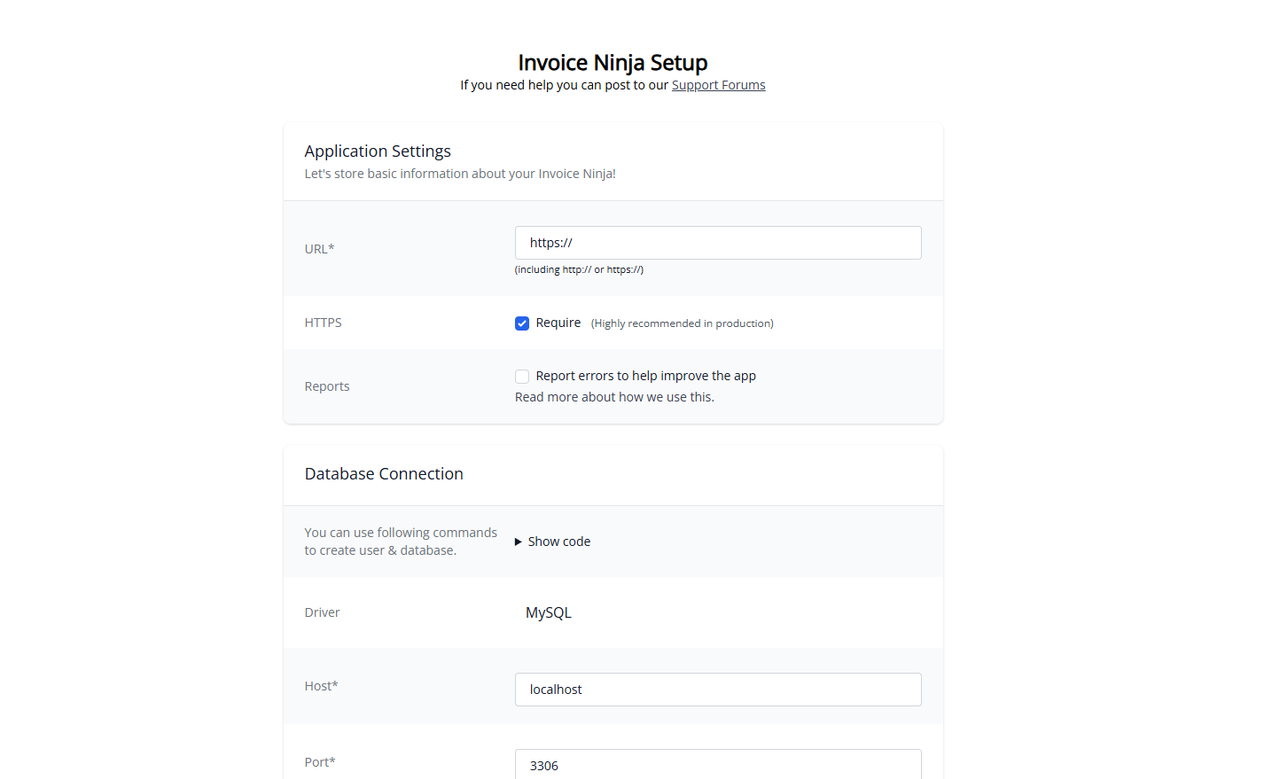Click the 'Port*' field label
The height and width of the screenshot is (779, 1280).
(x=320, y=762)
